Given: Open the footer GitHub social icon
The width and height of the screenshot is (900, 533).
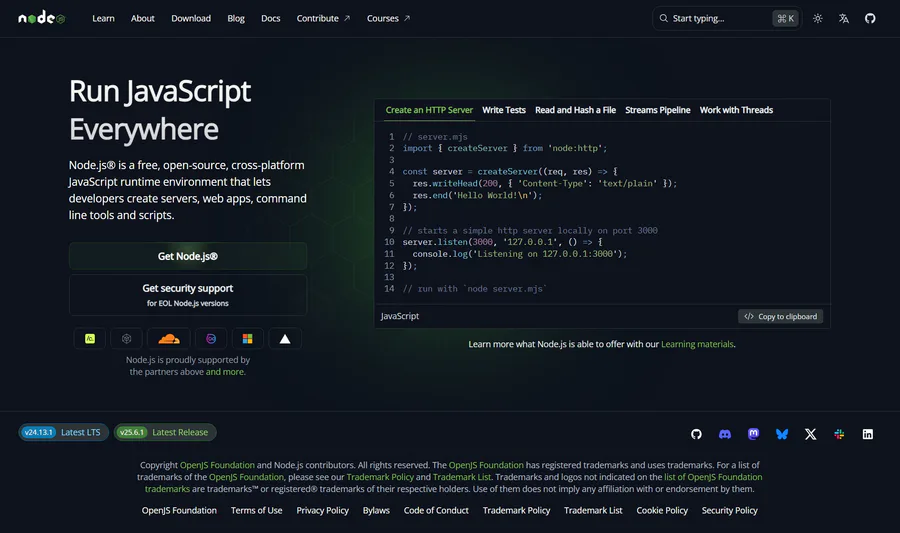Looking at the screenshot, I should (x=696, y=434).
